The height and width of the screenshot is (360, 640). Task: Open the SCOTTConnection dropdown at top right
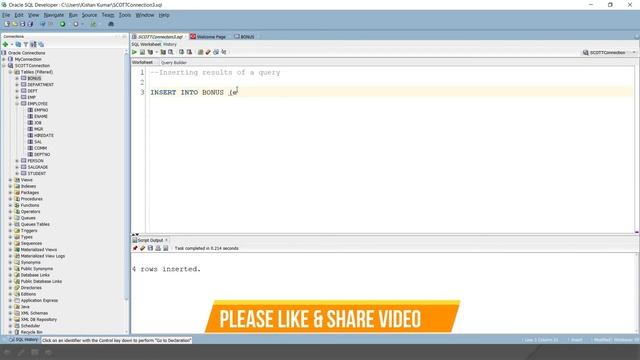coord(634,53)
